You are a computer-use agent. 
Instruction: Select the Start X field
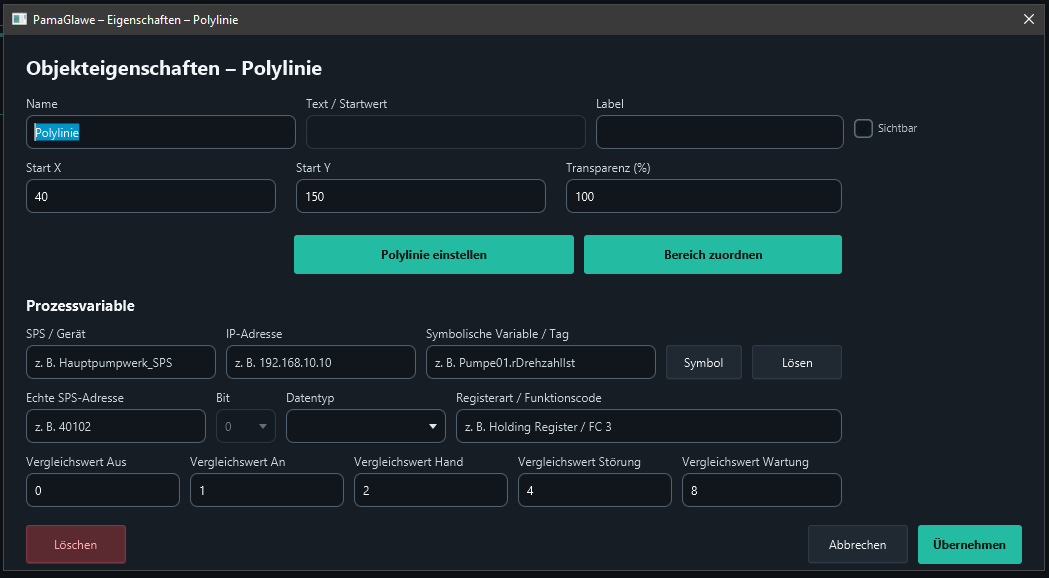(x=151, y=196)
